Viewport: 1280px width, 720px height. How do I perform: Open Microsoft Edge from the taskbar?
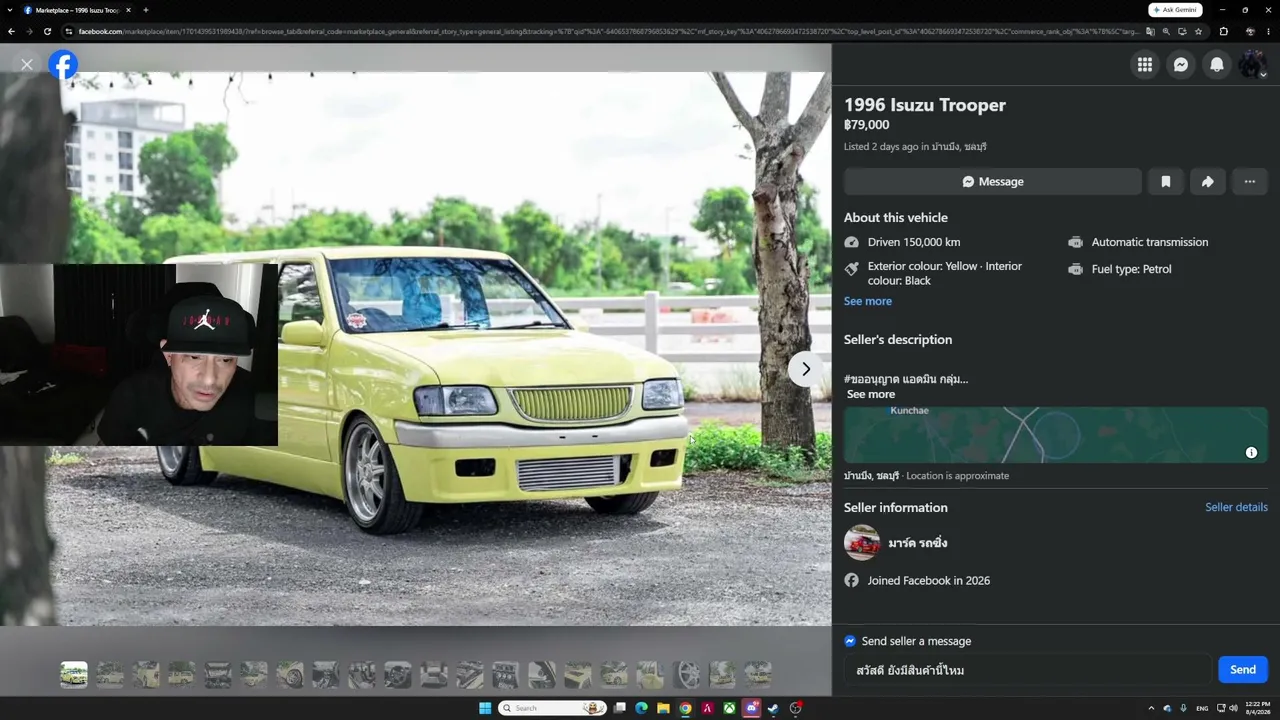641,708
